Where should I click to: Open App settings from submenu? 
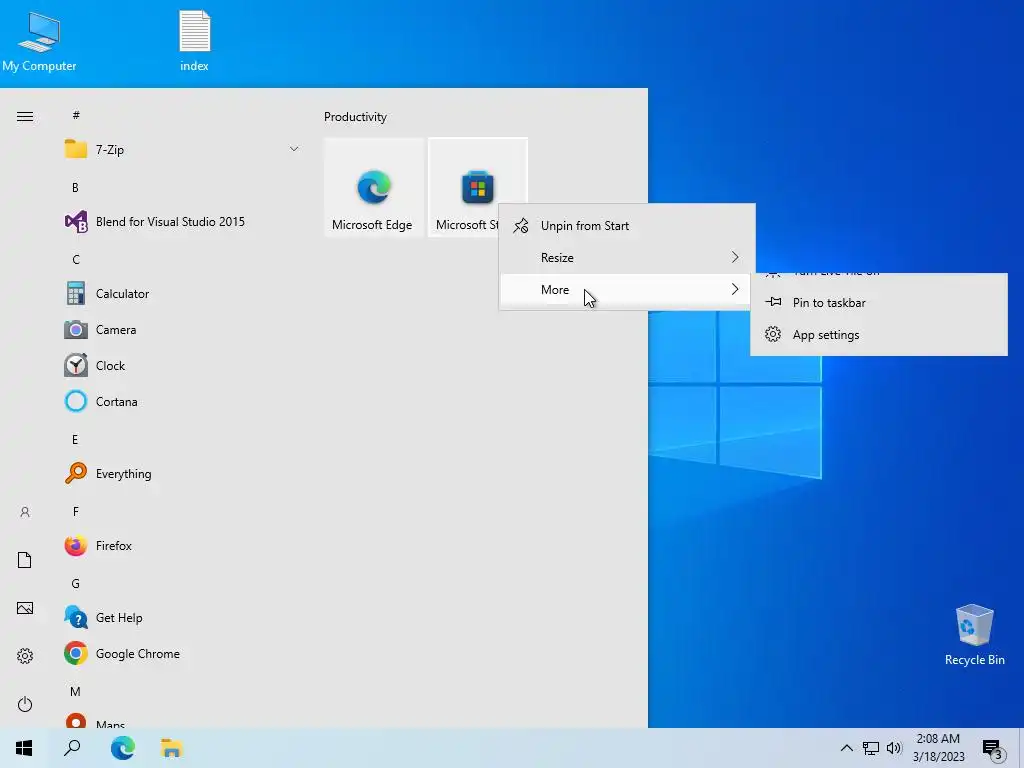[878, 334]
